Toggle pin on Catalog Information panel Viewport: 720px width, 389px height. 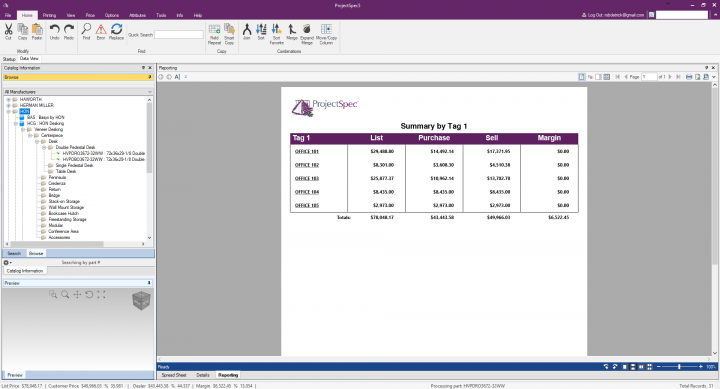[143, 68]
